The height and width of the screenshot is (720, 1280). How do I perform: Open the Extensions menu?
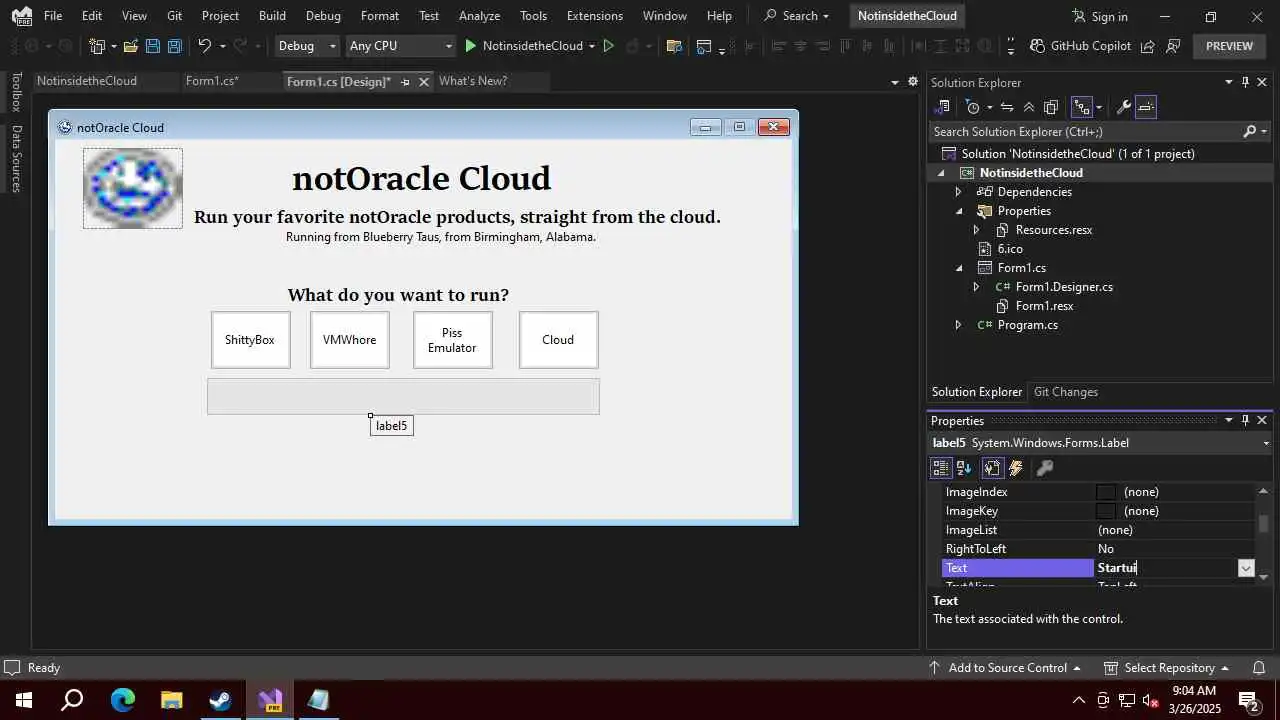594,16
